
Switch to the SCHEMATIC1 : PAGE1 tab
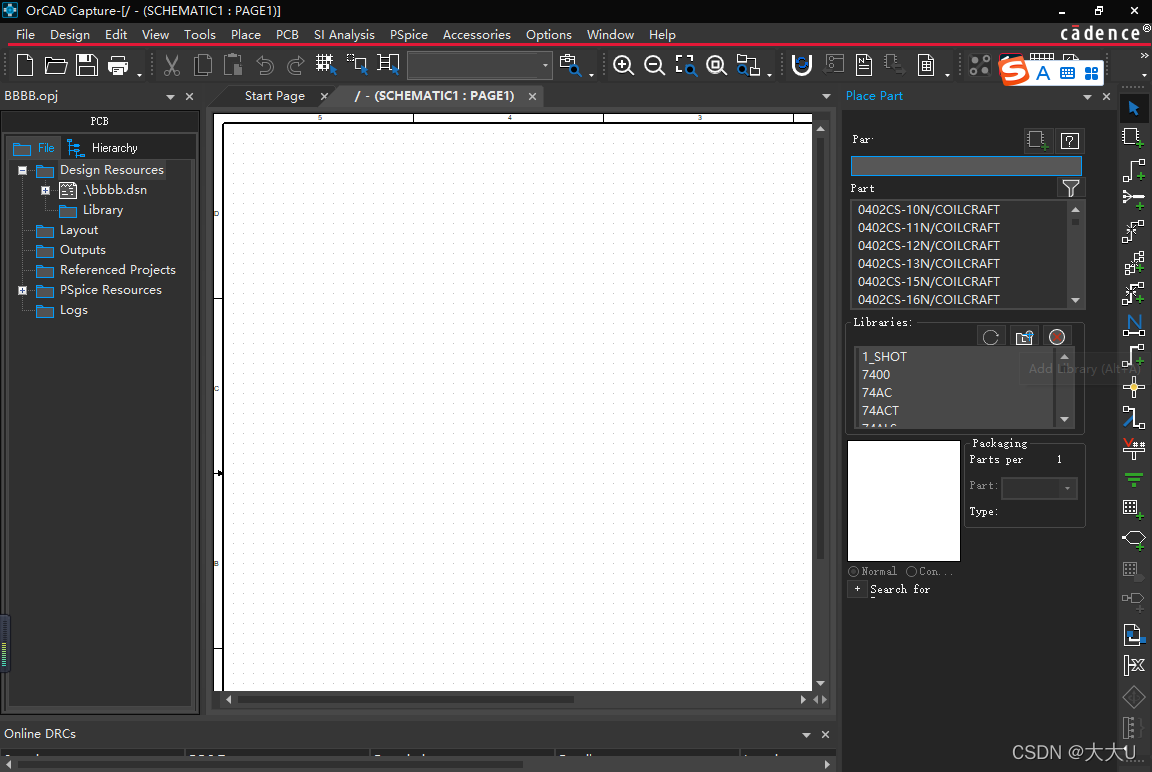tap(434, 96)
